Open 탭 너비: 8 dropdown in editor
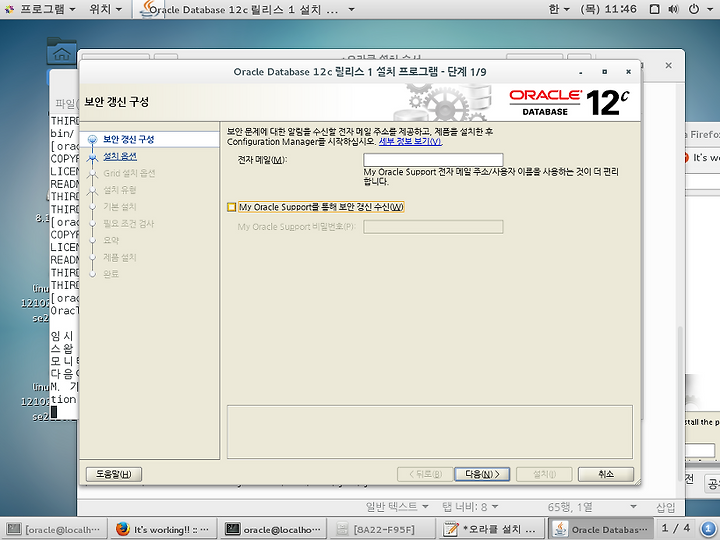Image resolution: width=720 pixels, height=540 pixels. click(x=470, y=507)
